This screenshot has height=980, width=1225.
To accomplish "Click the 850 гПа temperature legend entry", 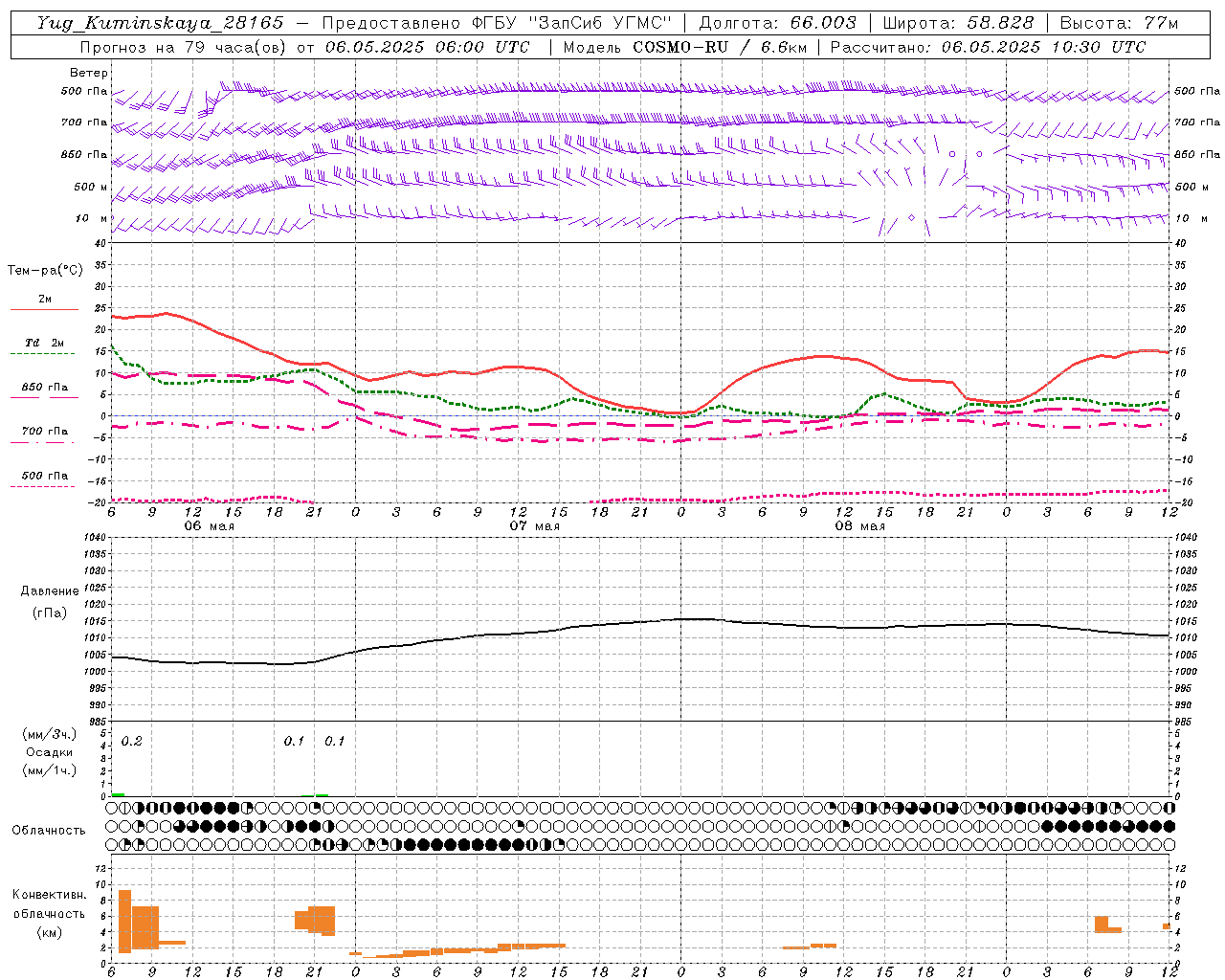I will coord(44,388).
